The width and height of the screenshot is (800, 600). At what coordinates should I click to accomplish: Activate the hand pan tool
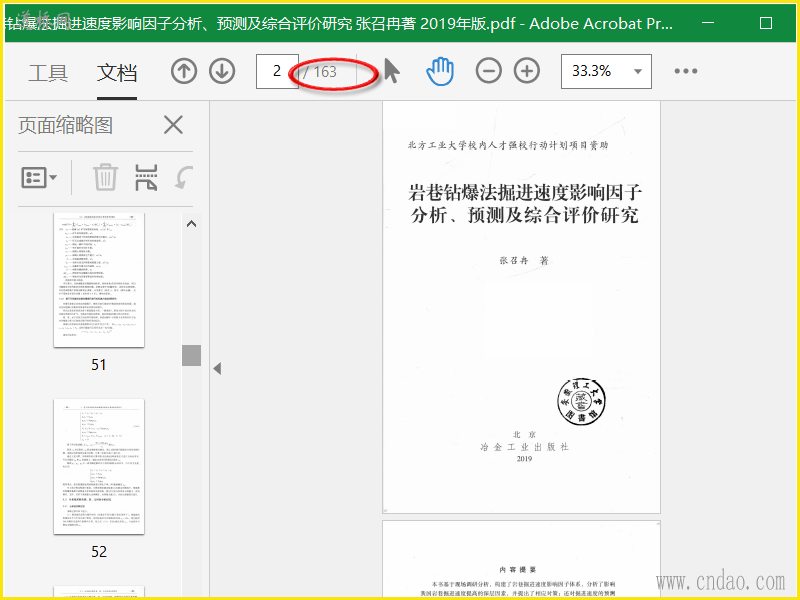tap(440, 71)
